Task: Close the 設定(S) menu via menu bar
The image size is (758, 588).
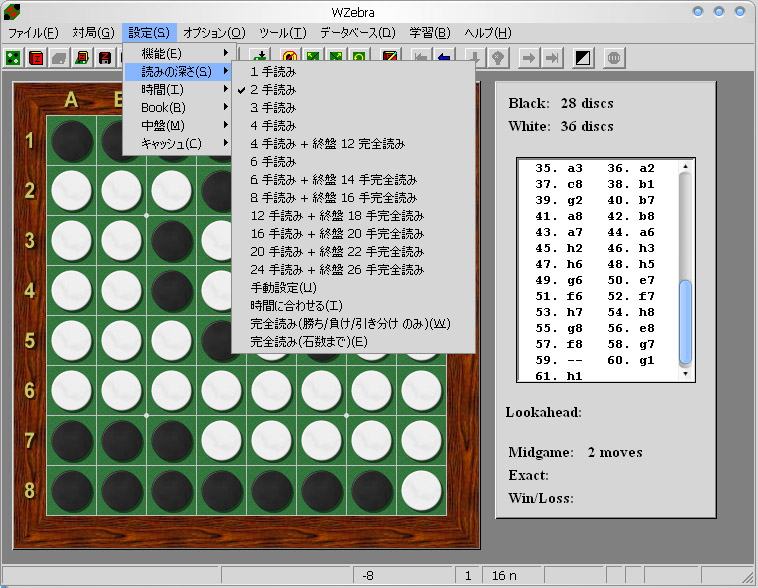Action: pyautogui.click(x=149, y=33)
